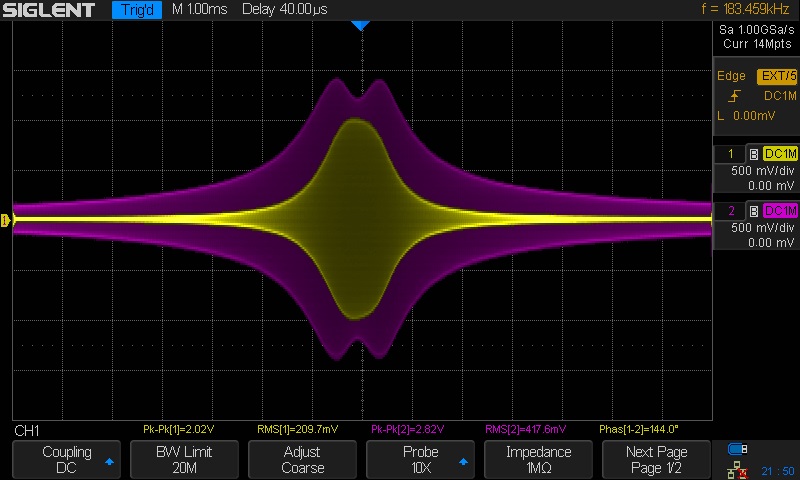800x480 pixels.
Task: Toggle the BW Limit 20M setting
Action: coord(184,459)
